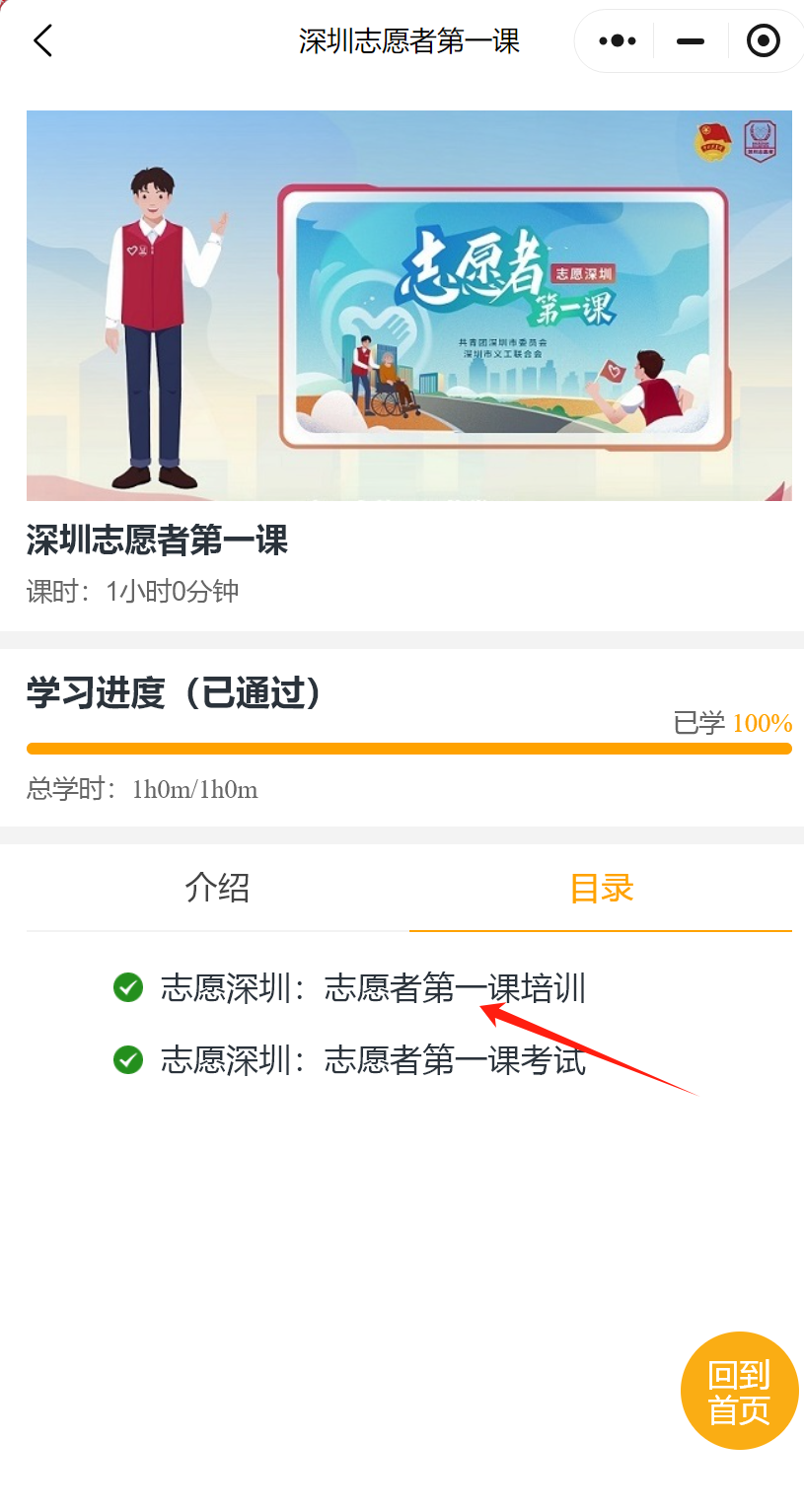Click the 课时：1小时0分钟 duration text
The width and height of the screenshot is (804, 1512).
coord(133,591)
